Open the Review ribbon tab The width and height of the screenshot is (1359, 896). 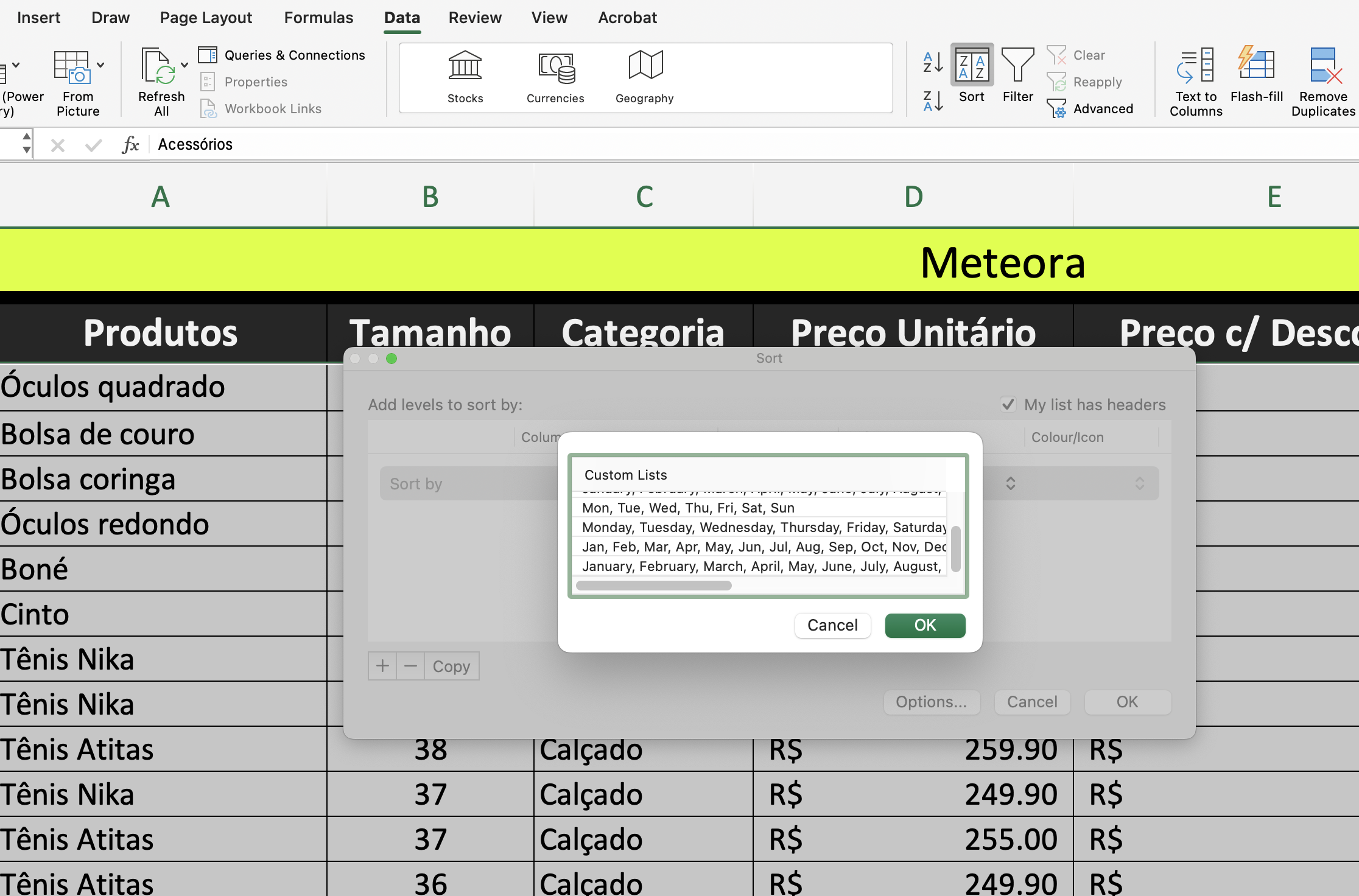point(475,18)
